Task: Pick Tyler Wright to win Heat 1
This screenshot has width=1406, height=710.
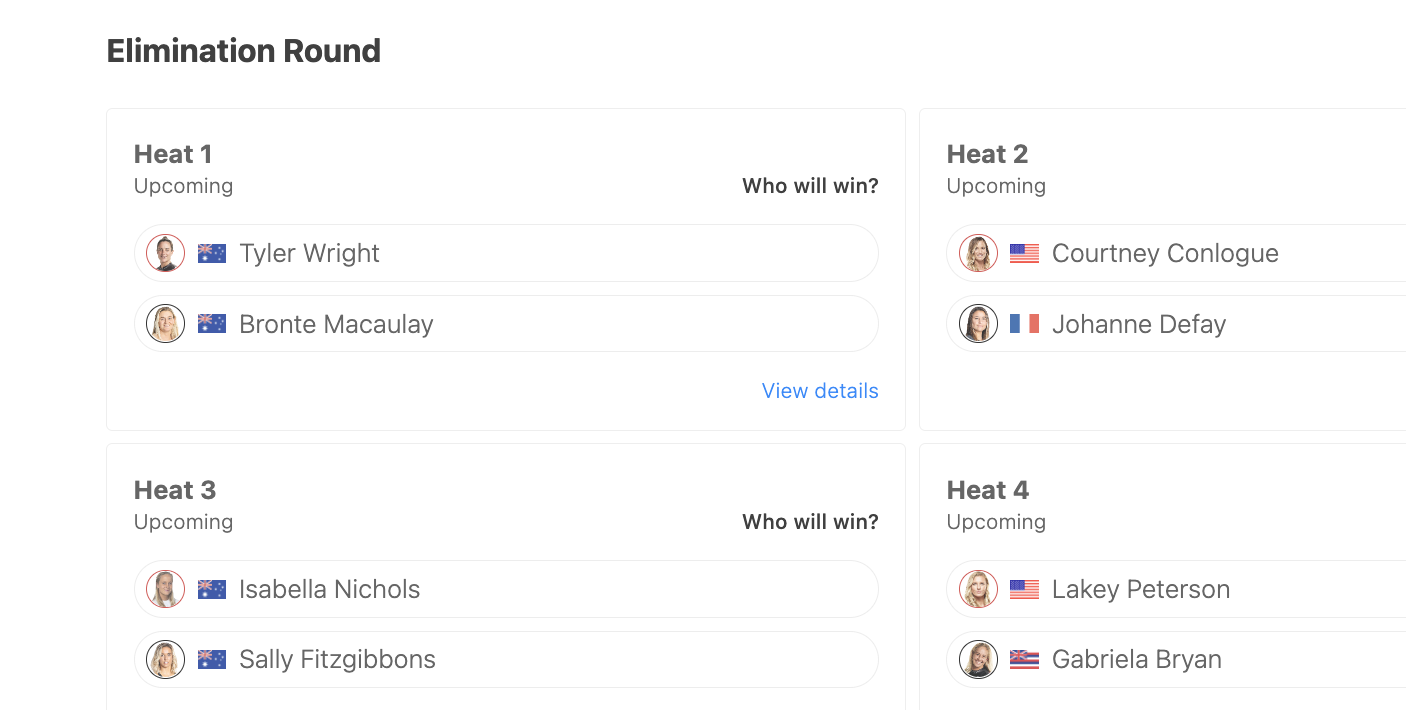Action: 506,253
